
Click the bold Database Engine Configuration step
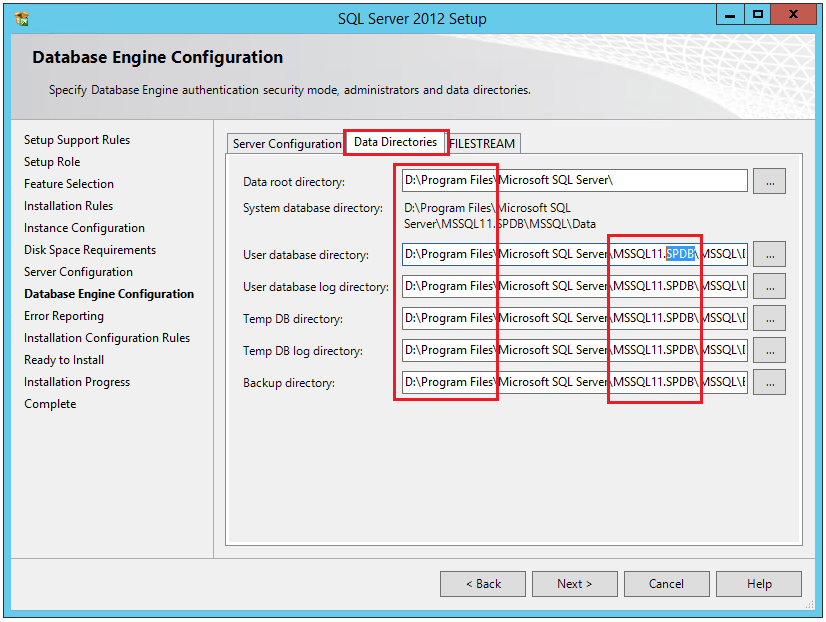[109, 294]
